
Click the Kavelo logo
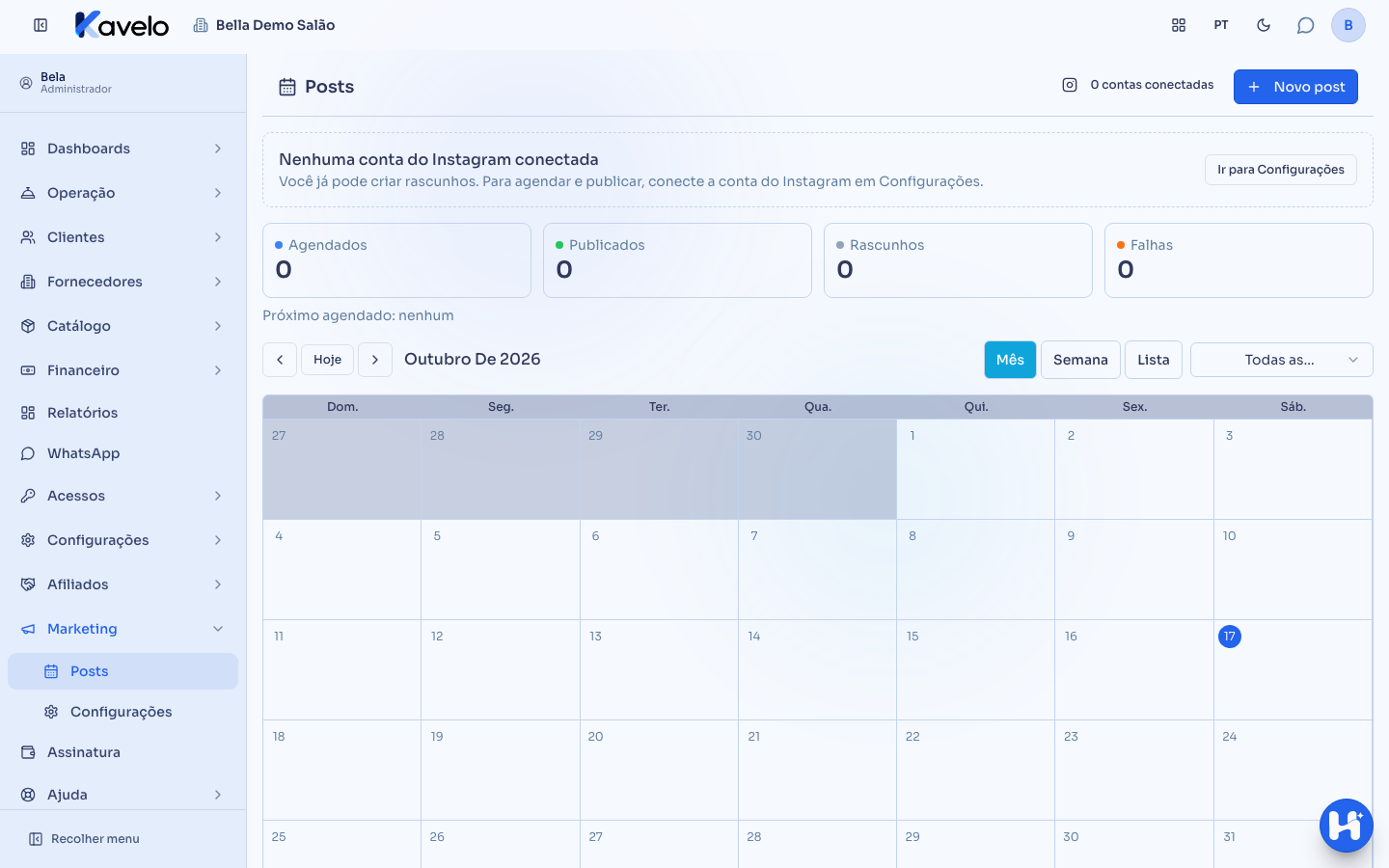click(122, 25)
